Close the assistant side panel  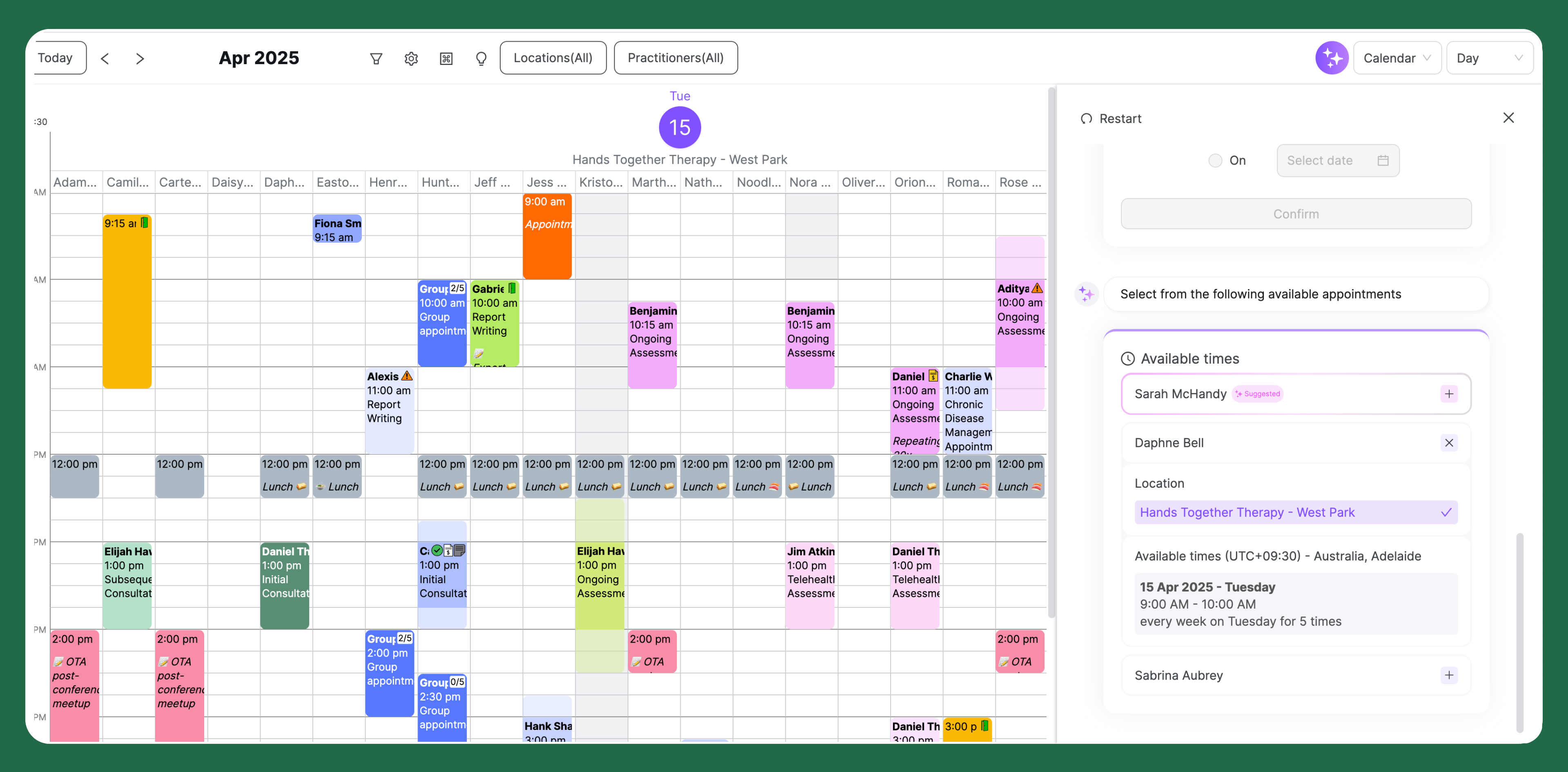[x=1508, y=118]
